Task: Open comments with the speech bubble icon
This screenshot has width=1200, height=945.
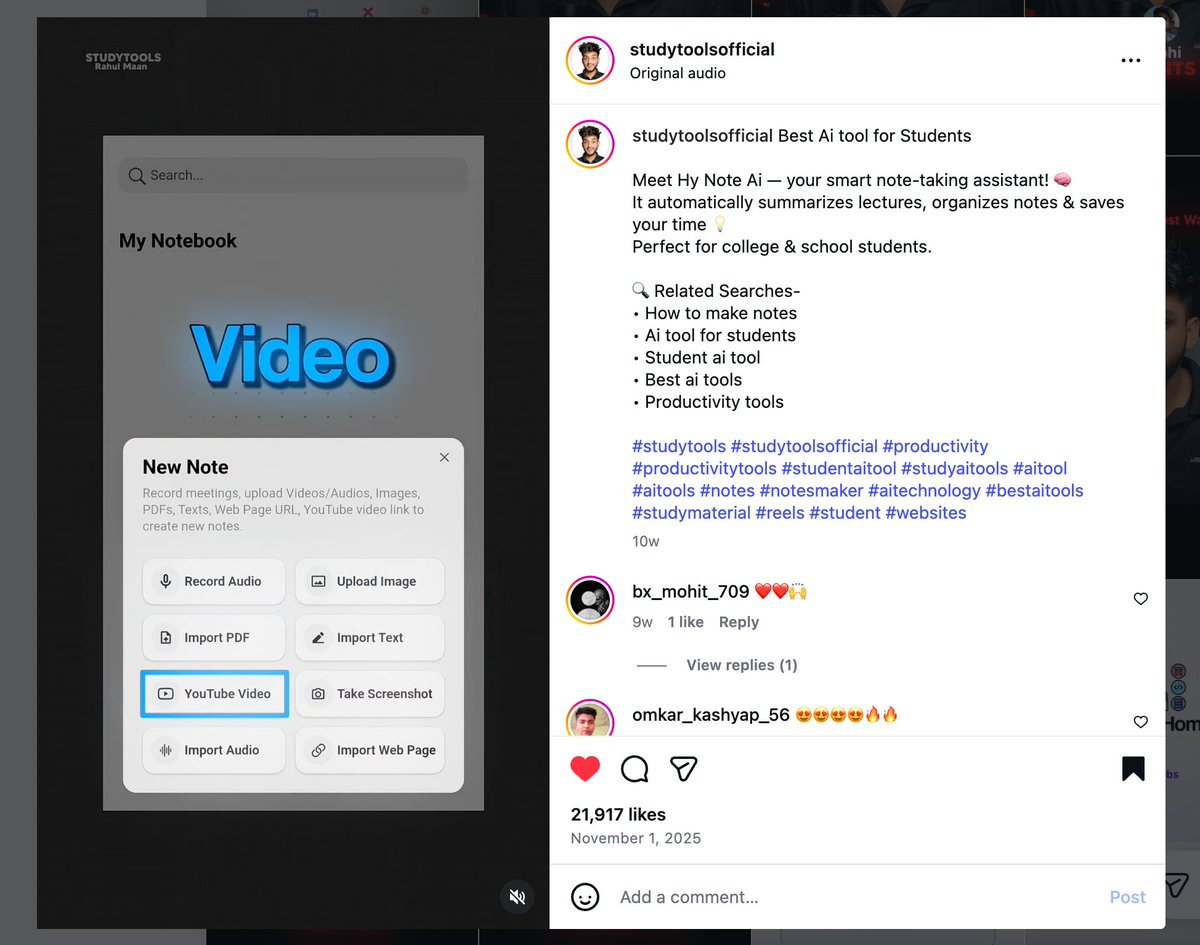Action: click(635, 768)
